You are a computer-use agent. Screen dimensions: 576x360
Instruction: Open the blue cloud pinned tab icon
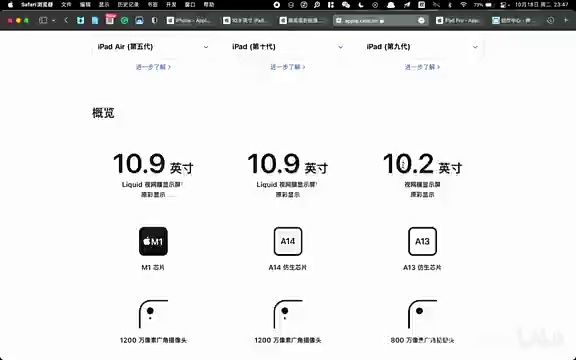(x=139, y=21)
